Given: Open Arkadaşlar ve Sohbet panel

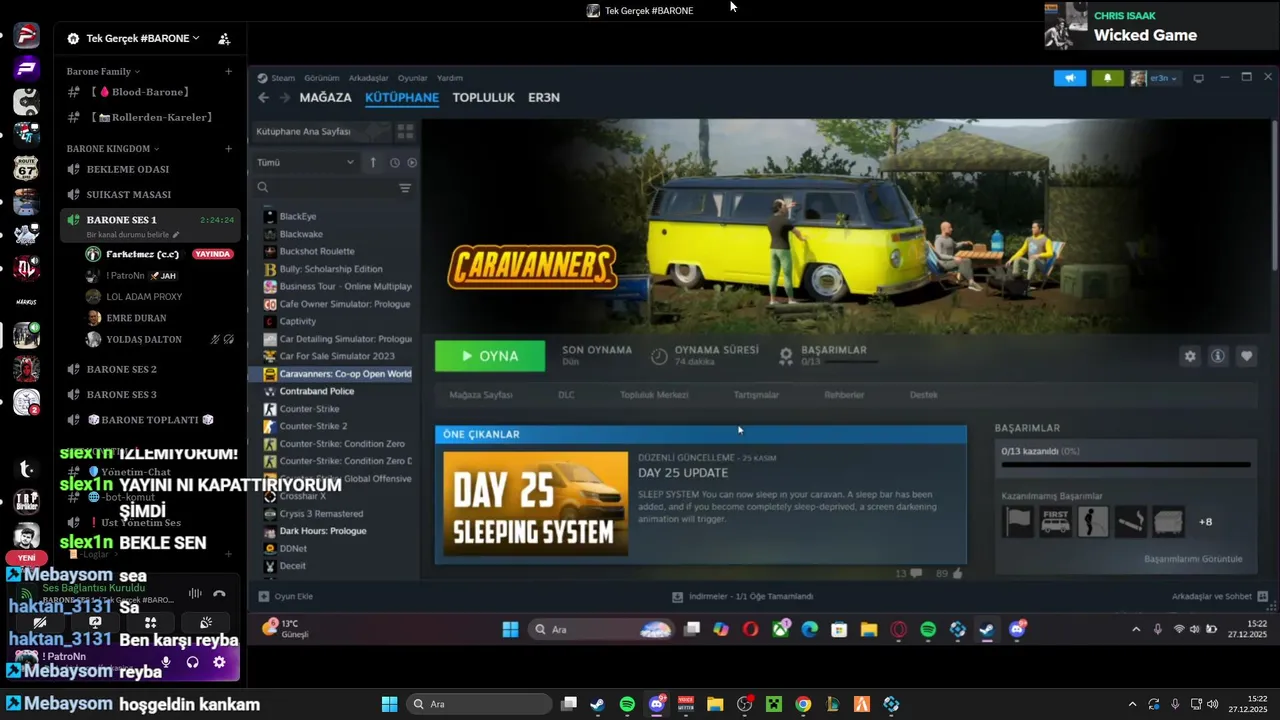Looking at the screenshot, I should 1222,596.
